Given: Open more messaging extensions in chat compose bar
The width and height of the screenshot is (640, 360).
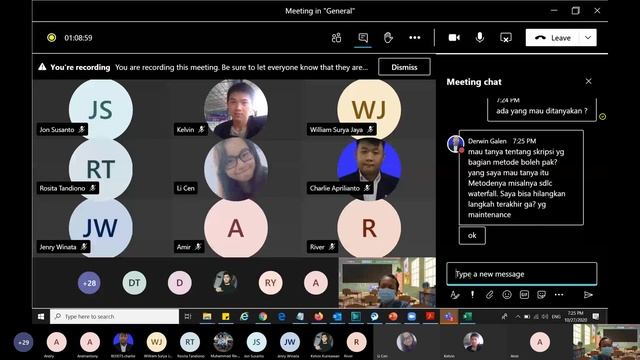Looking at the screenshot, I should [559, 294].
